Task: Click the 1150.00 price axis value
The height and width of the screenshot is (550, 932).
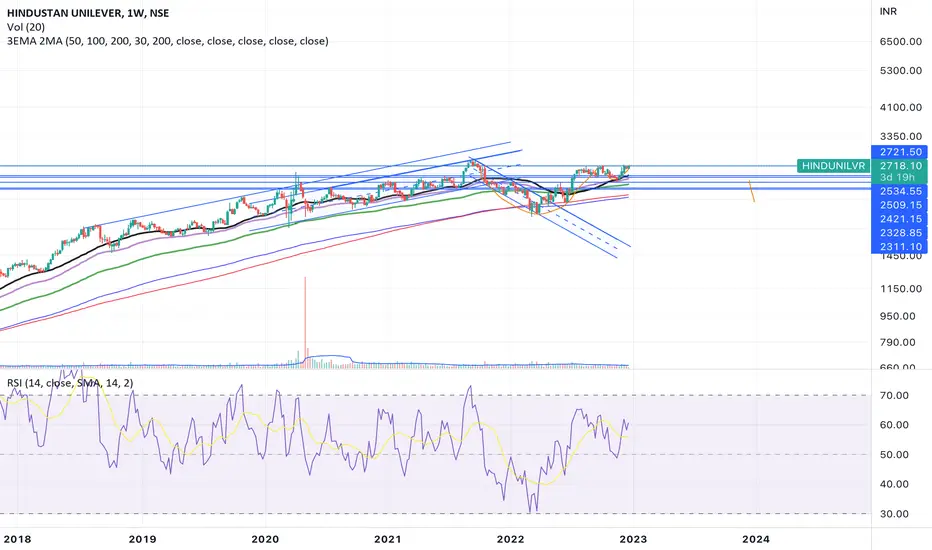Action: pyautogui.click(x=900, y=289)
